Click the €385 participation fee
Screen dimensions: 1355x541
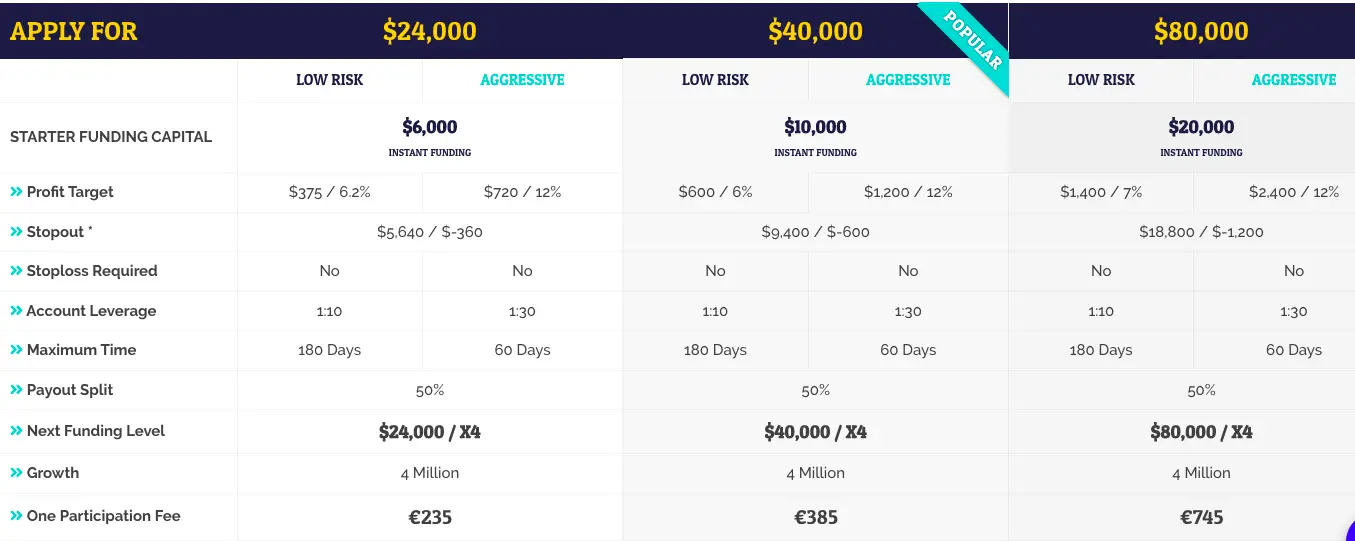[816, 517]
